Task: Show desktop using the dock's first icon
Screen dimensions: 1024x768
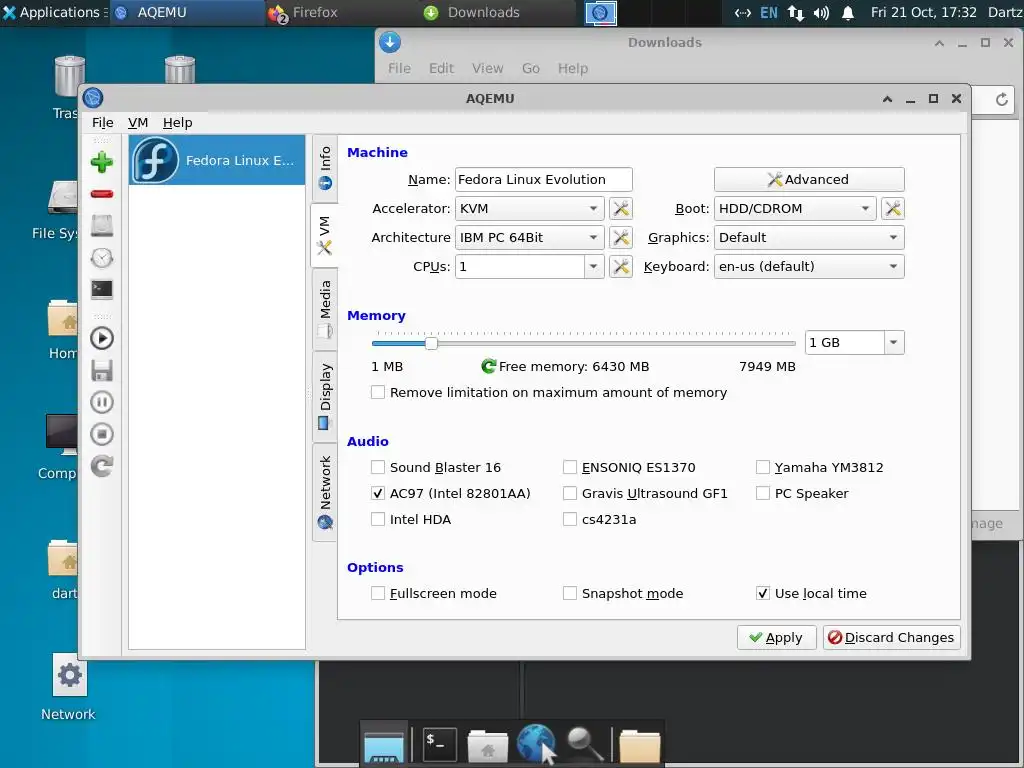Action: (384, 744)
